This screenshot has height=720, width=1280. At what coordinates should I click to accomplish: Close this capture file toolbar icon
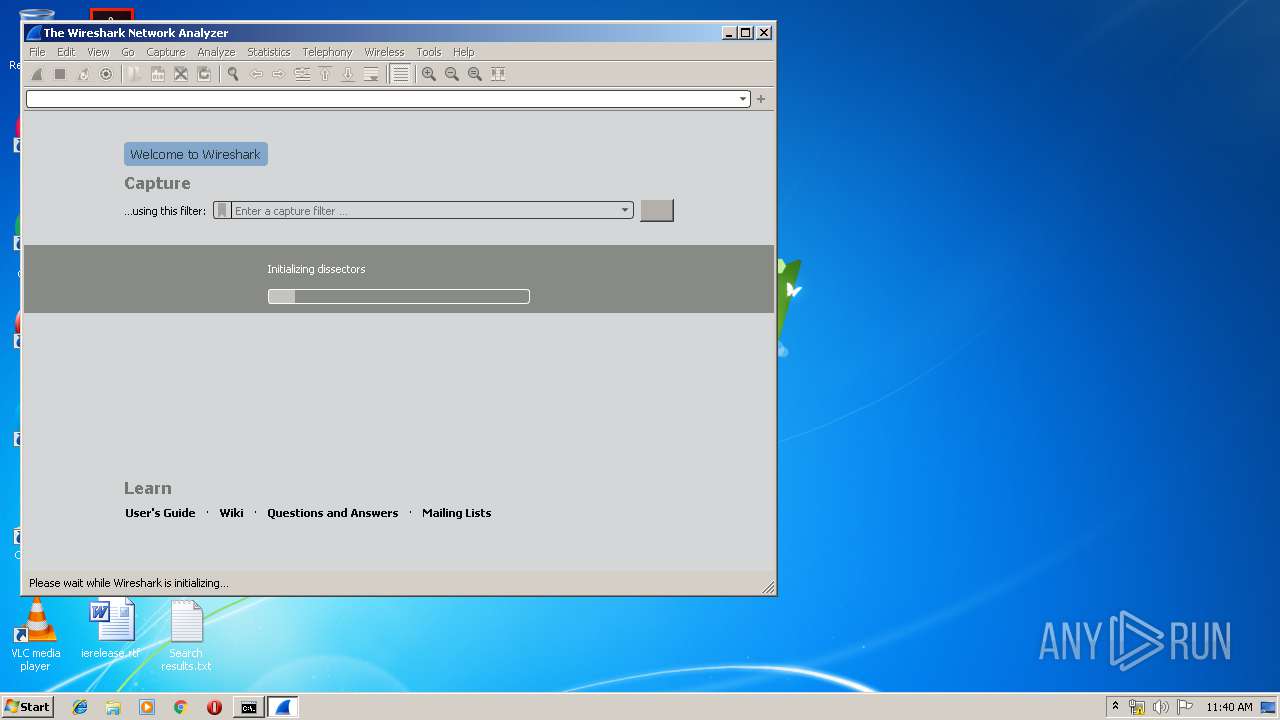[181, 74]
